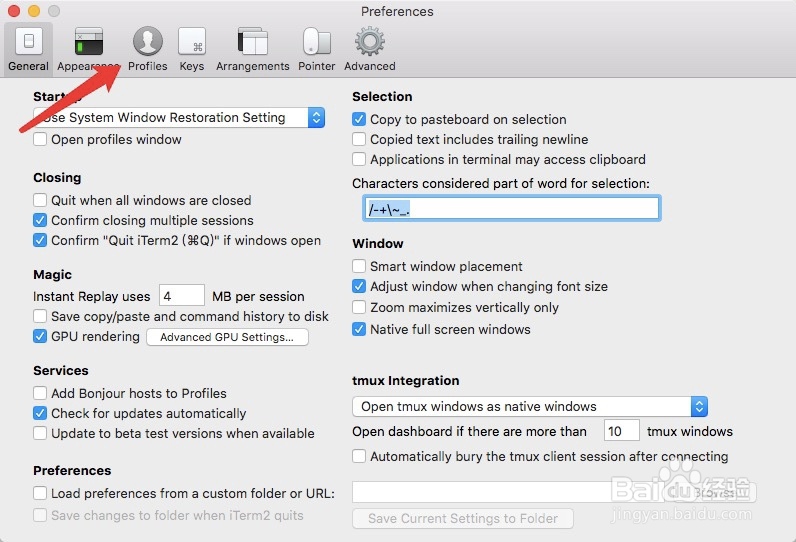Check Automatically bury the tmux client session
The height and width of the screenshot is (542, 796).
coord(359,456)
